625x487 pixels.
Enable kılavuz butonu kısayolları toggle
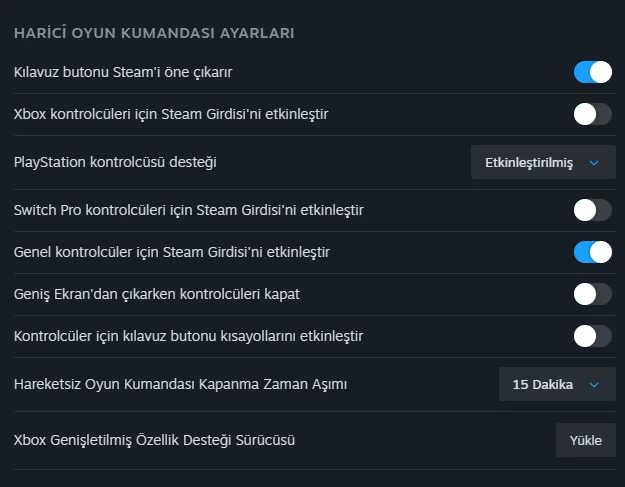point(592,336)
